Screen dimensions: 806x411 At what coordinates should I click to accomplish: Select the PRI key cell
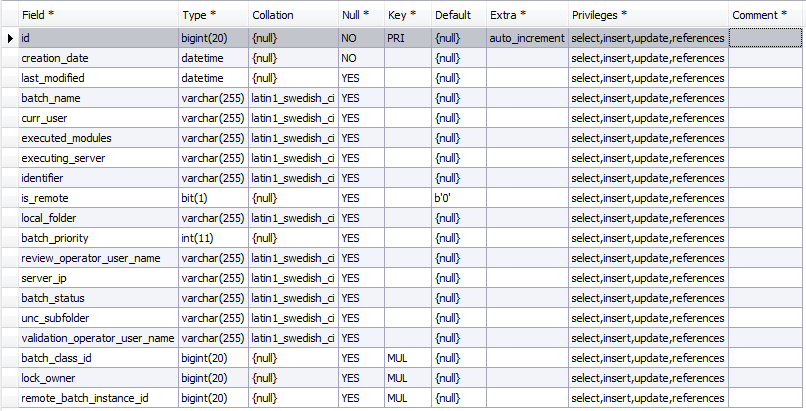tap(408, 38)
